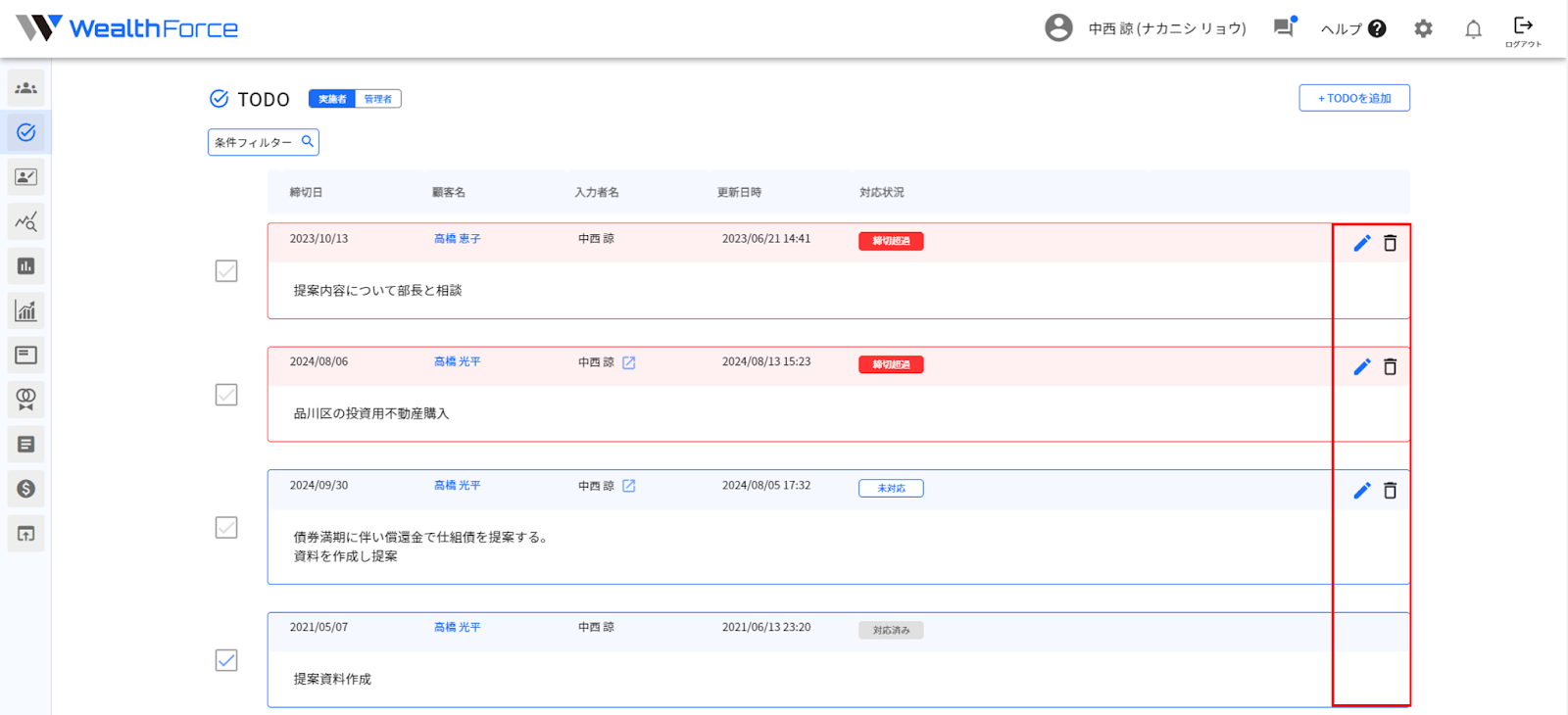Screen dimensions: 1568x715
Task: Uncheck the 提案資料作成 TODO checkbox
Action: click(x=226, y=660)
